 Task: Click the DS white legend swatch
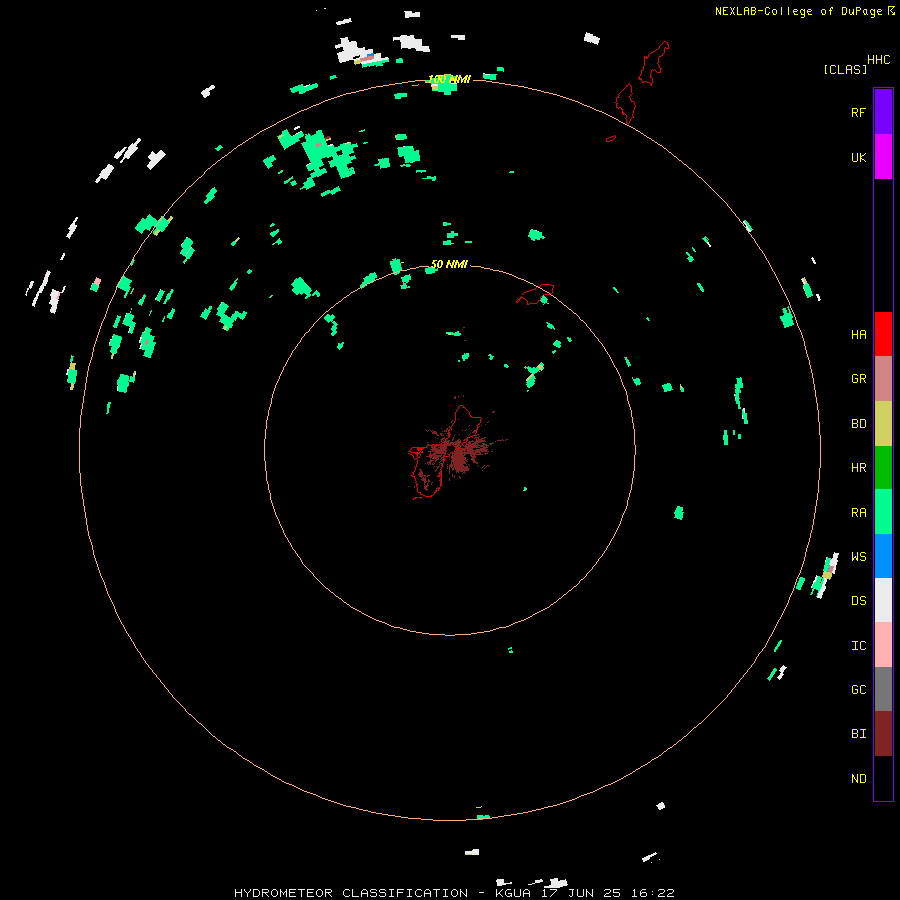883,600
